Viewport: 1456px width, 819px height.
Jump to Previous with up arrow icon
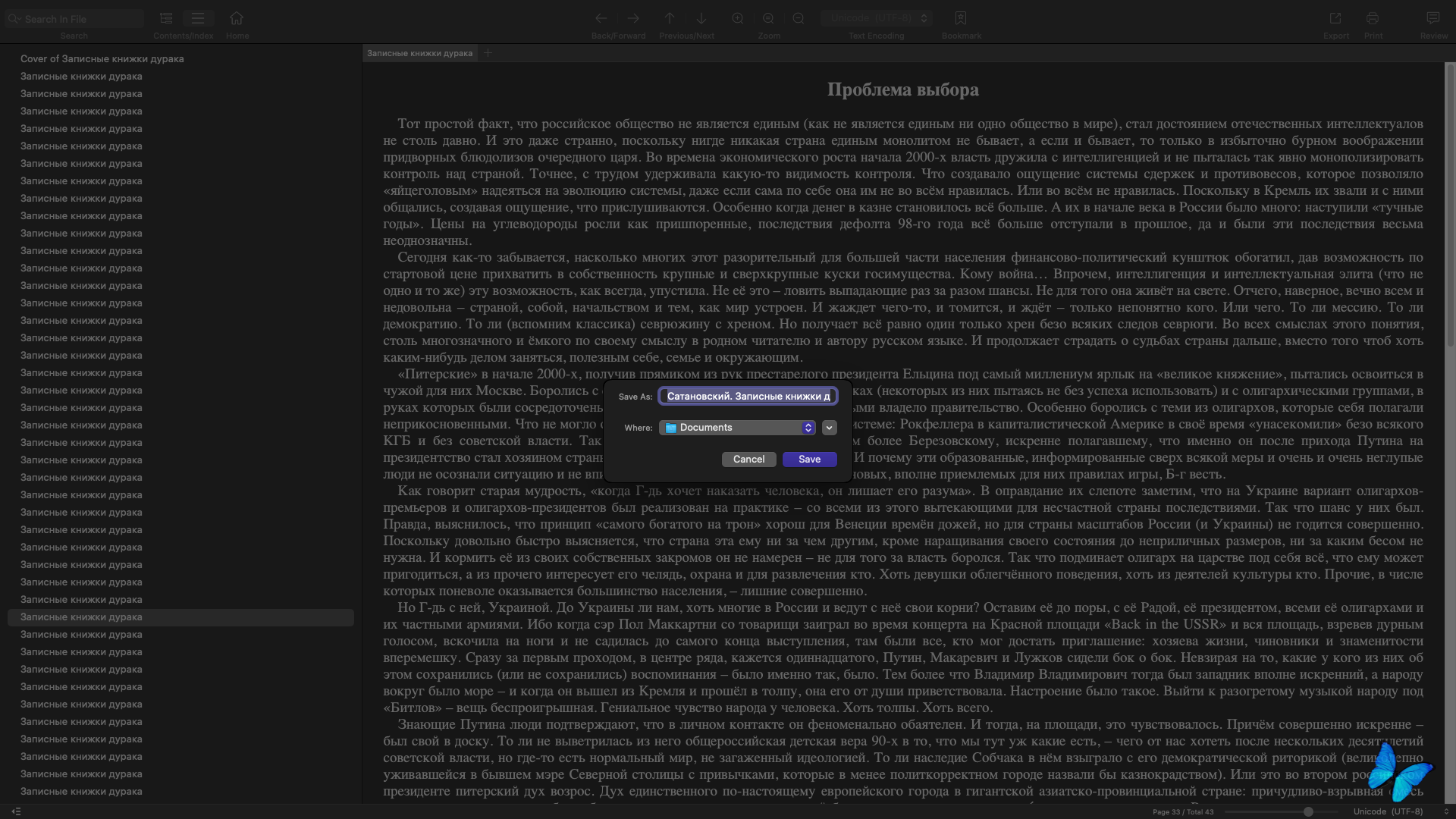pos(670,18)
